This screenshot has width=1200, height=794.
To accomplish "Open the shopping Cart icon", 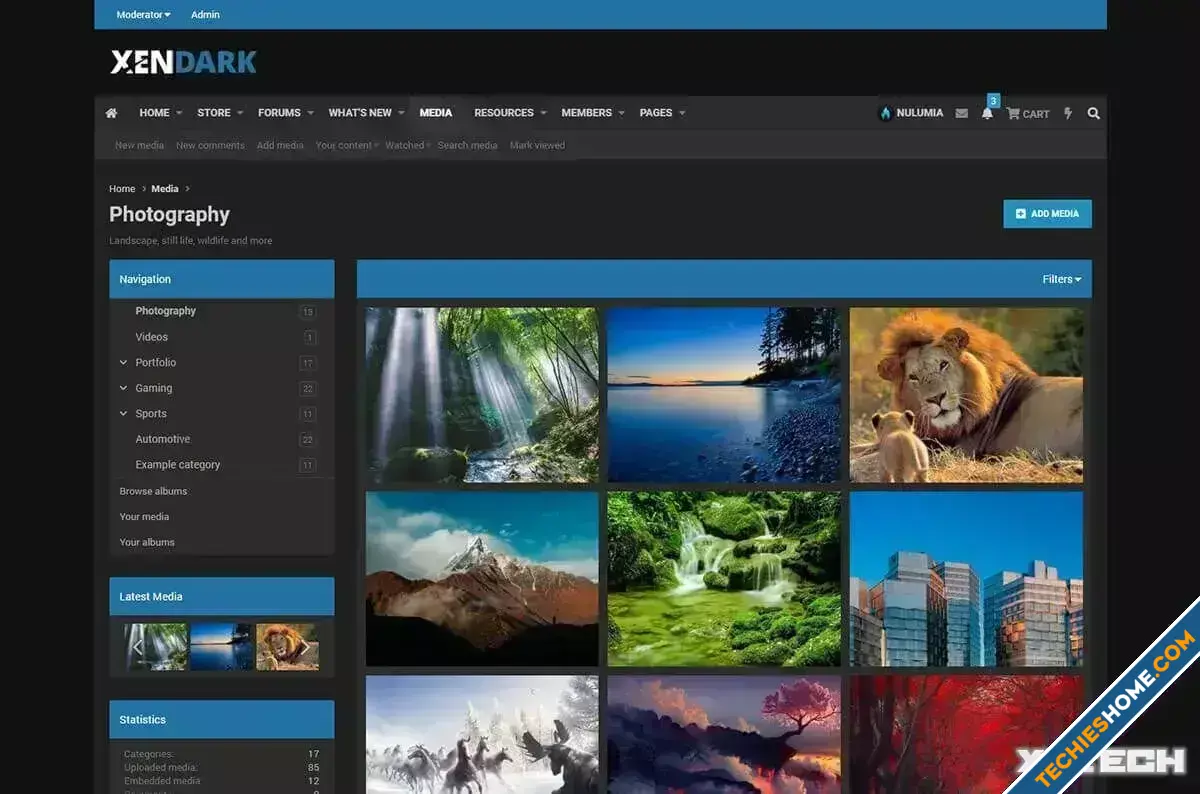I will [x=1027, y=114].
